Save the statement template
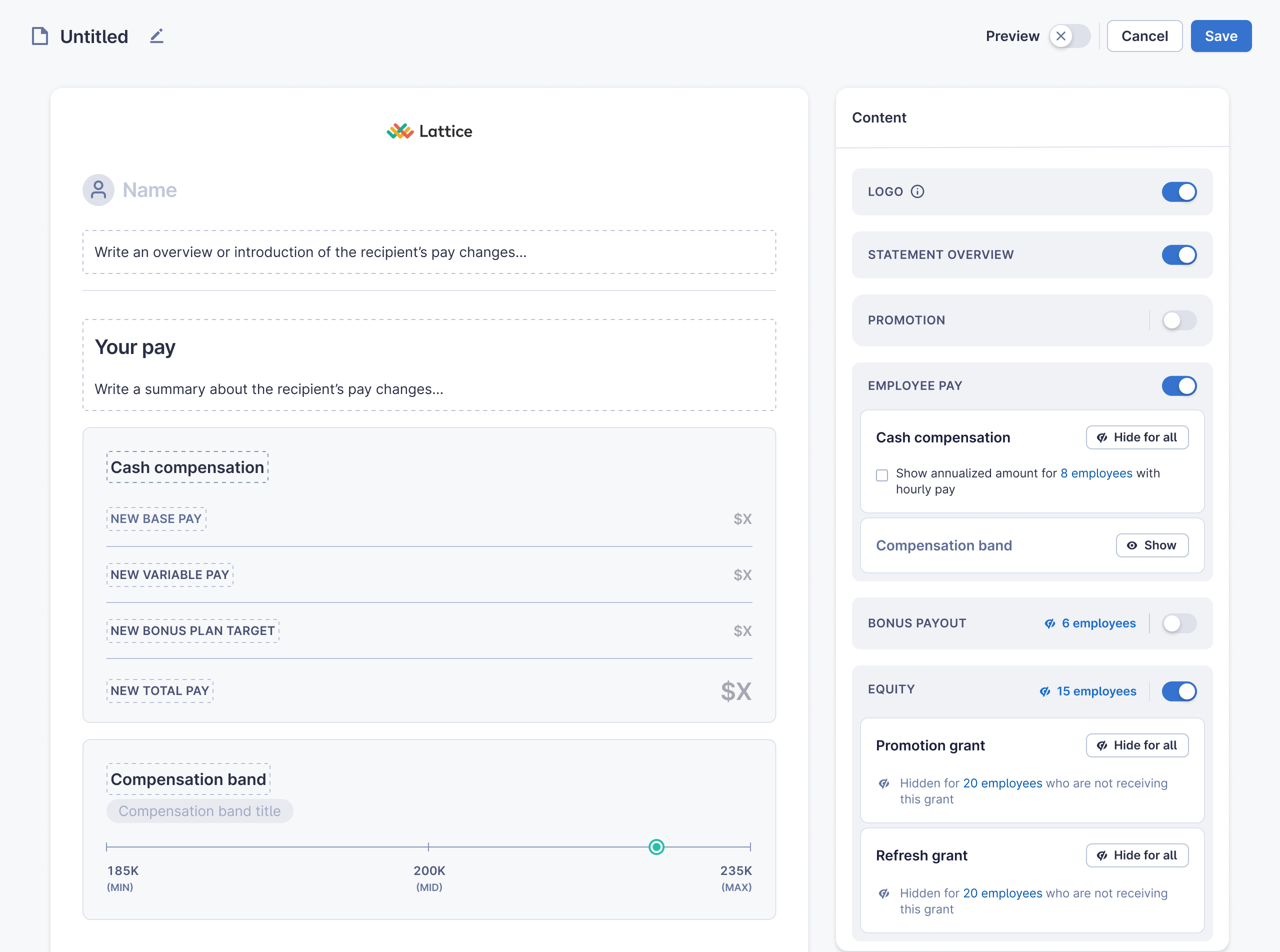This screenshot has height=952, width=1280. click(1220, 36)
